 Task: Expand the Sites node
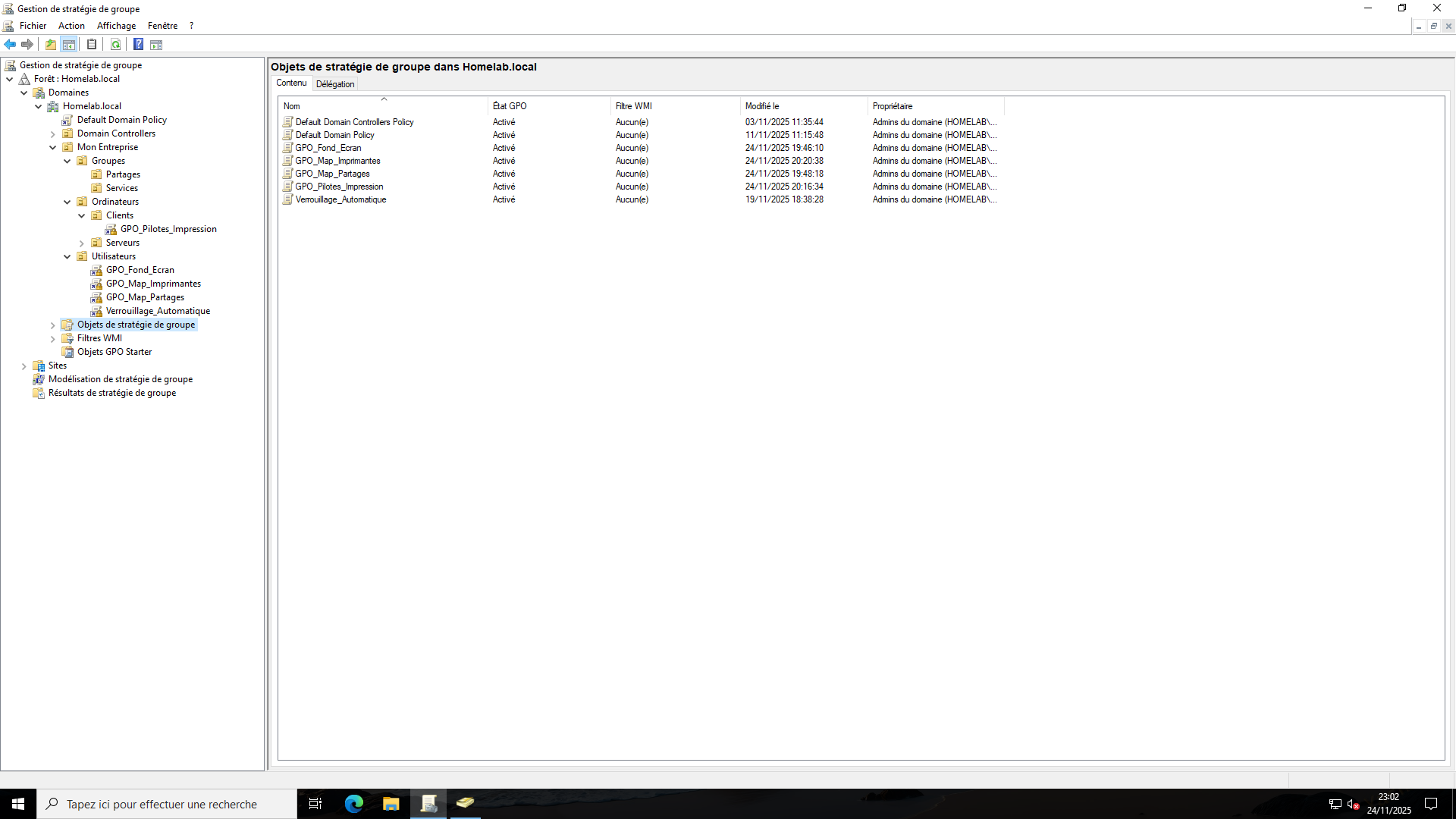point(24,366)
